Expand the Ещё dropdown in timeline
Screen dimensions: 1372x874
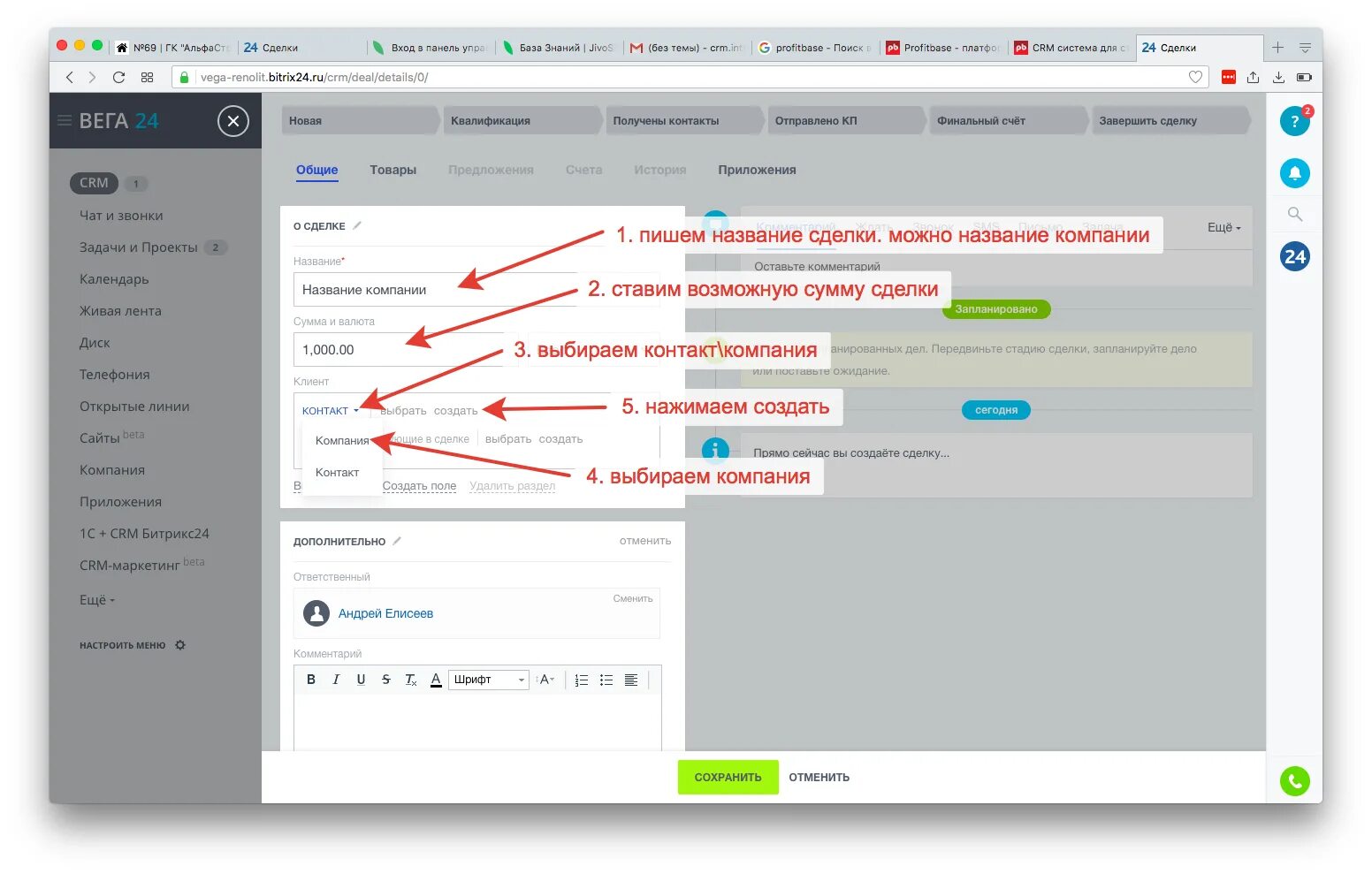point(1224,228)
